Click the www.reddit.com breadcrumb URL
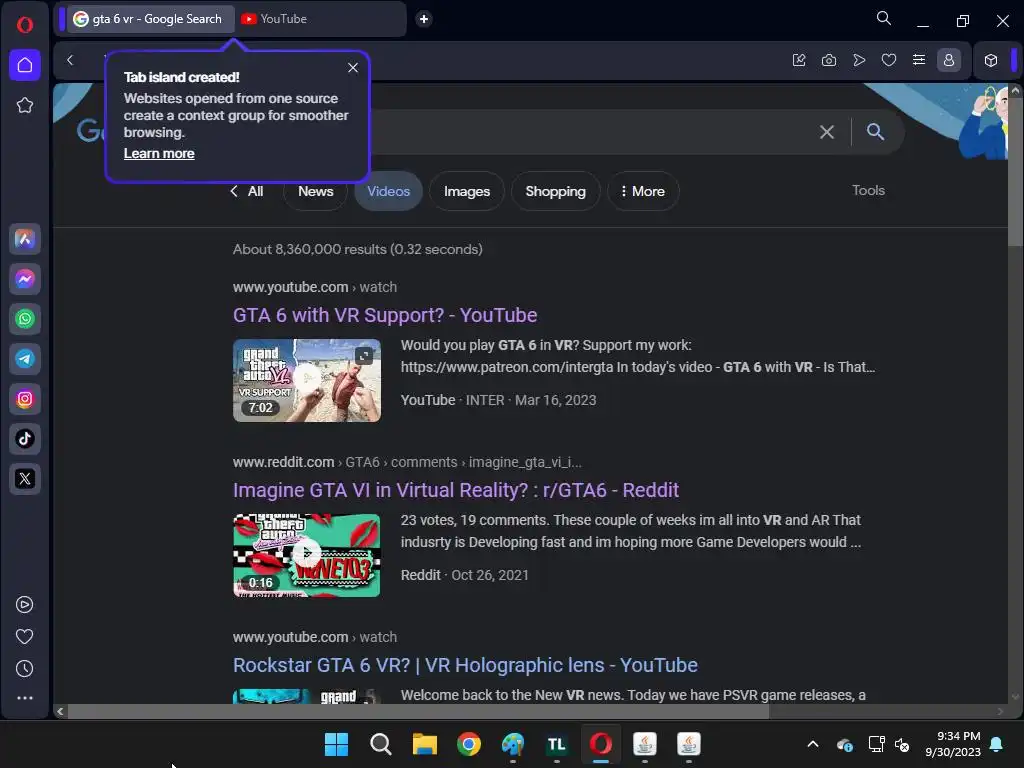 tap(283, 462)
